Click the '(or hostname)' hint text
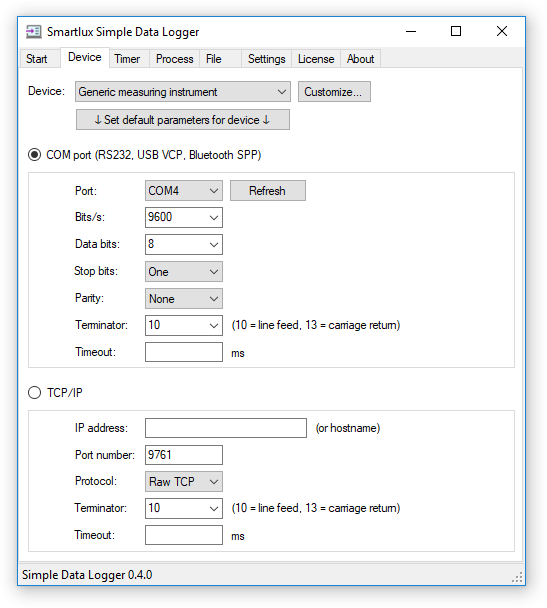Viewport: 547px width, 608px height. pyautogui.click(x=348, y=428)
